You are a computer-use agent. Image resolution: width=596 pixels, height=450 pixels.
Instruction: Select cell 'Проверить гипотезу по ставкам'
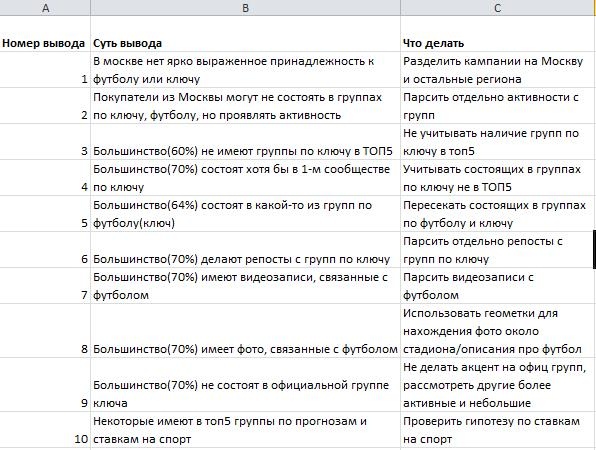click(498, 430)
